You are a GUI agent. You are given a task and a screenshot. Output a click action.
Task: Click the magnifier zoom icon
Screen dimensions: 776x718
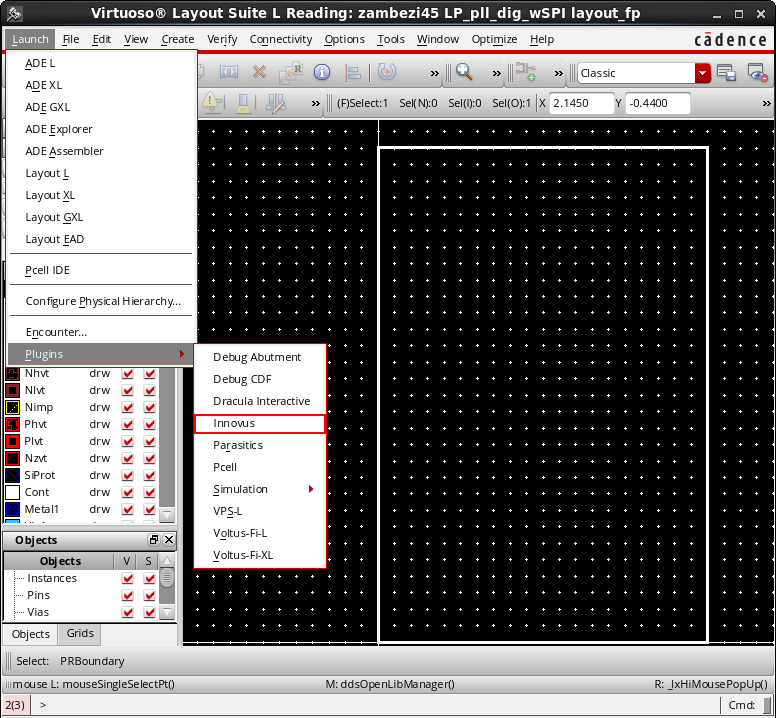point(464,73)
